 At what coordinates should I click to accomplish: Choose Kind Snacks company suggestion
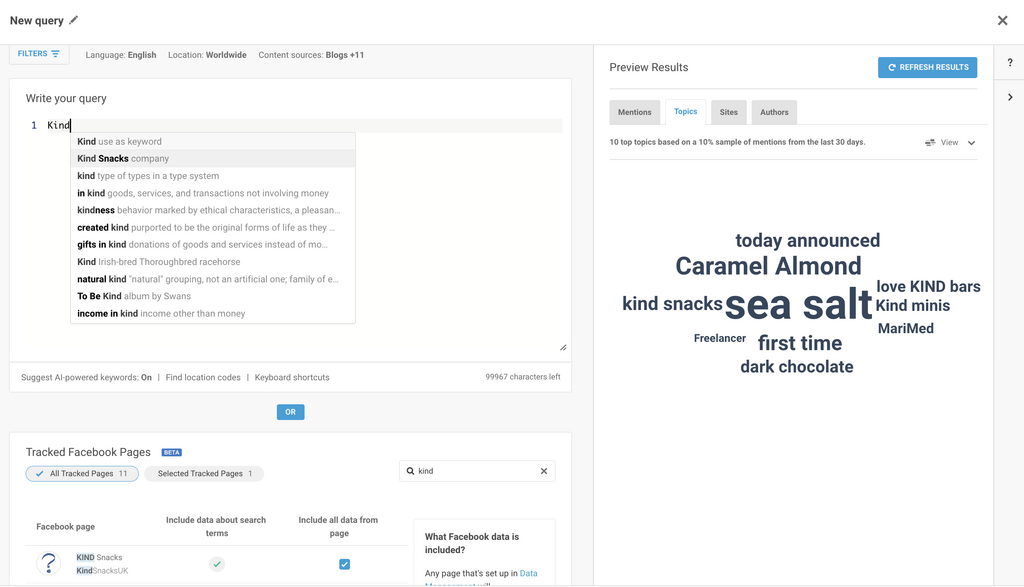coord(123,158)
